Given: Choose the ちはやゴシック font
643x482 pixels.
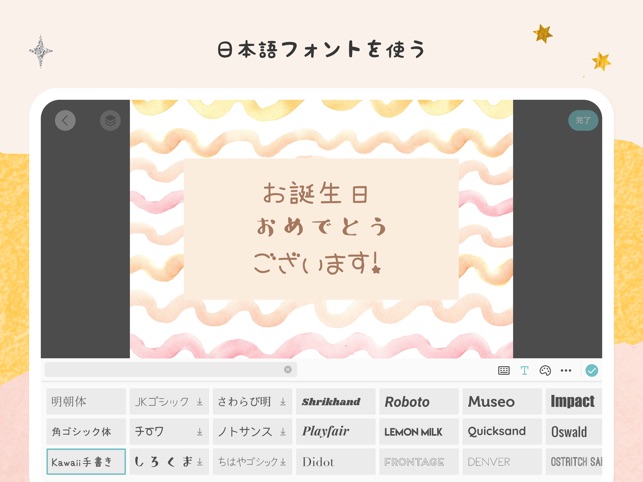Looking at the screenshot, I should 252,461.
